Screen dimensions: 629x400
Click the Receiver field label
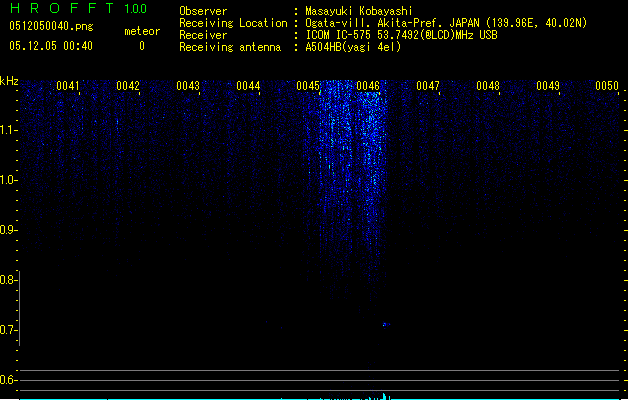pos(203,35)
